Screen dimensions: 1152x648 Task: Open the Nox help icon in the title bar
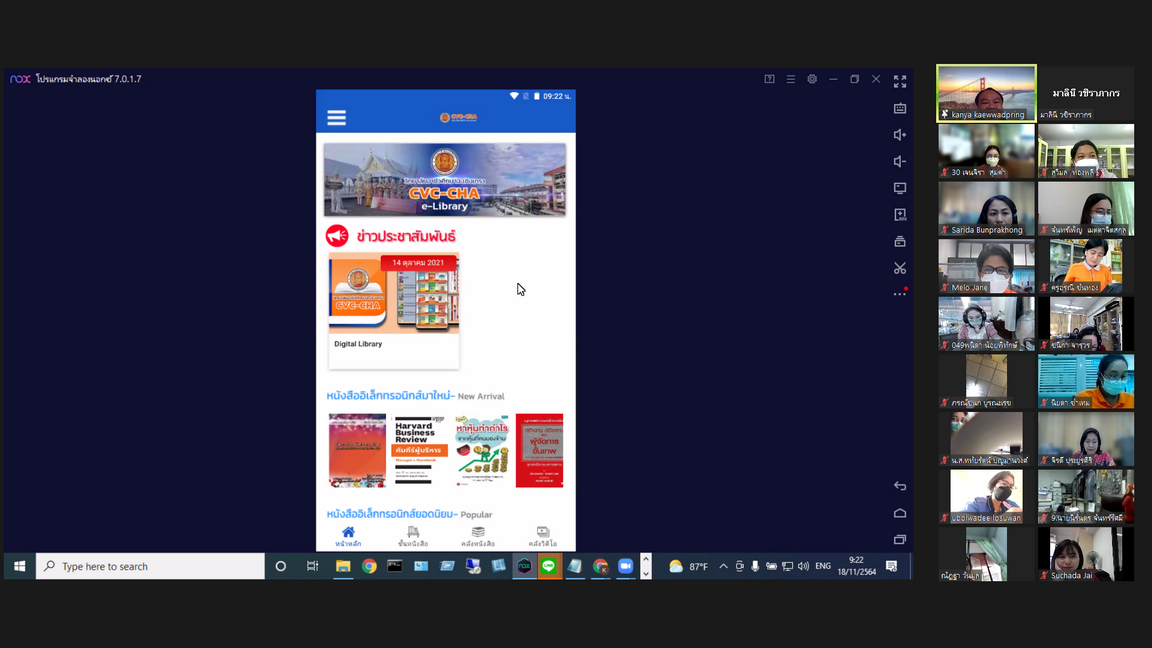[769, 79]
